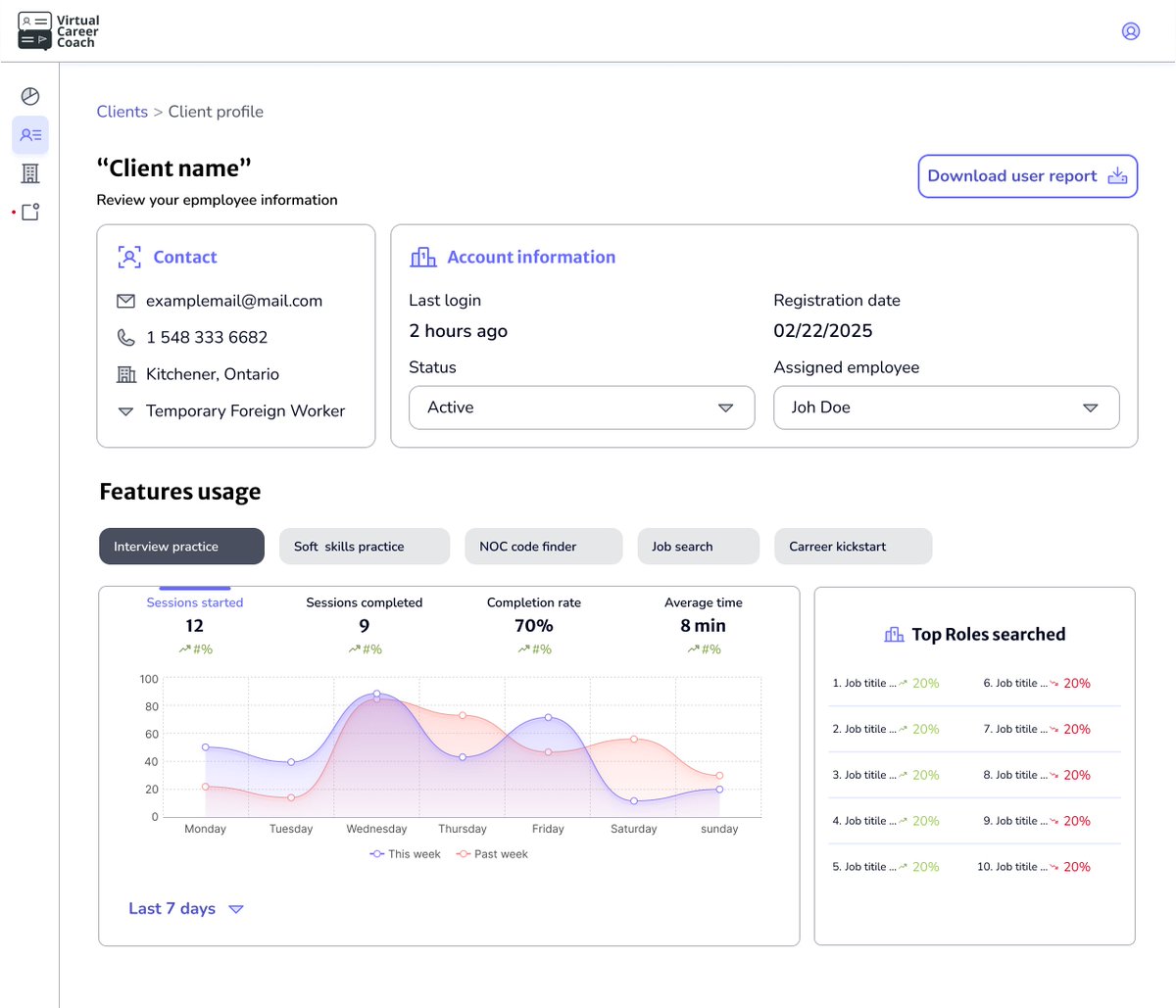Click the envelope icon beside examplemail@mail.com

(125, 301)
